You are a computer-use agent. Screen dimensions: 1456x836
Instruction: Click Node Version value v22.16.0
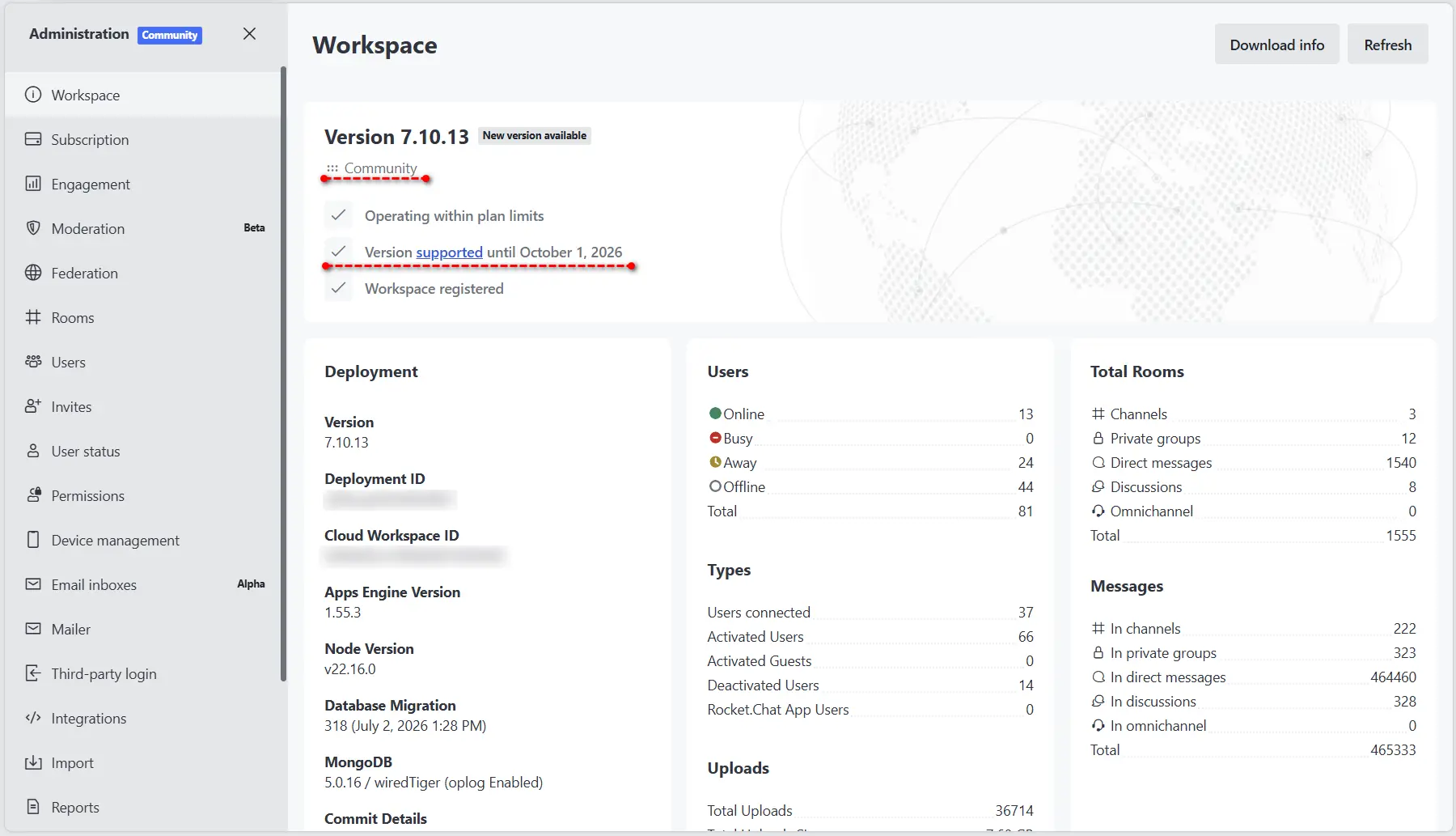[350, 669]
